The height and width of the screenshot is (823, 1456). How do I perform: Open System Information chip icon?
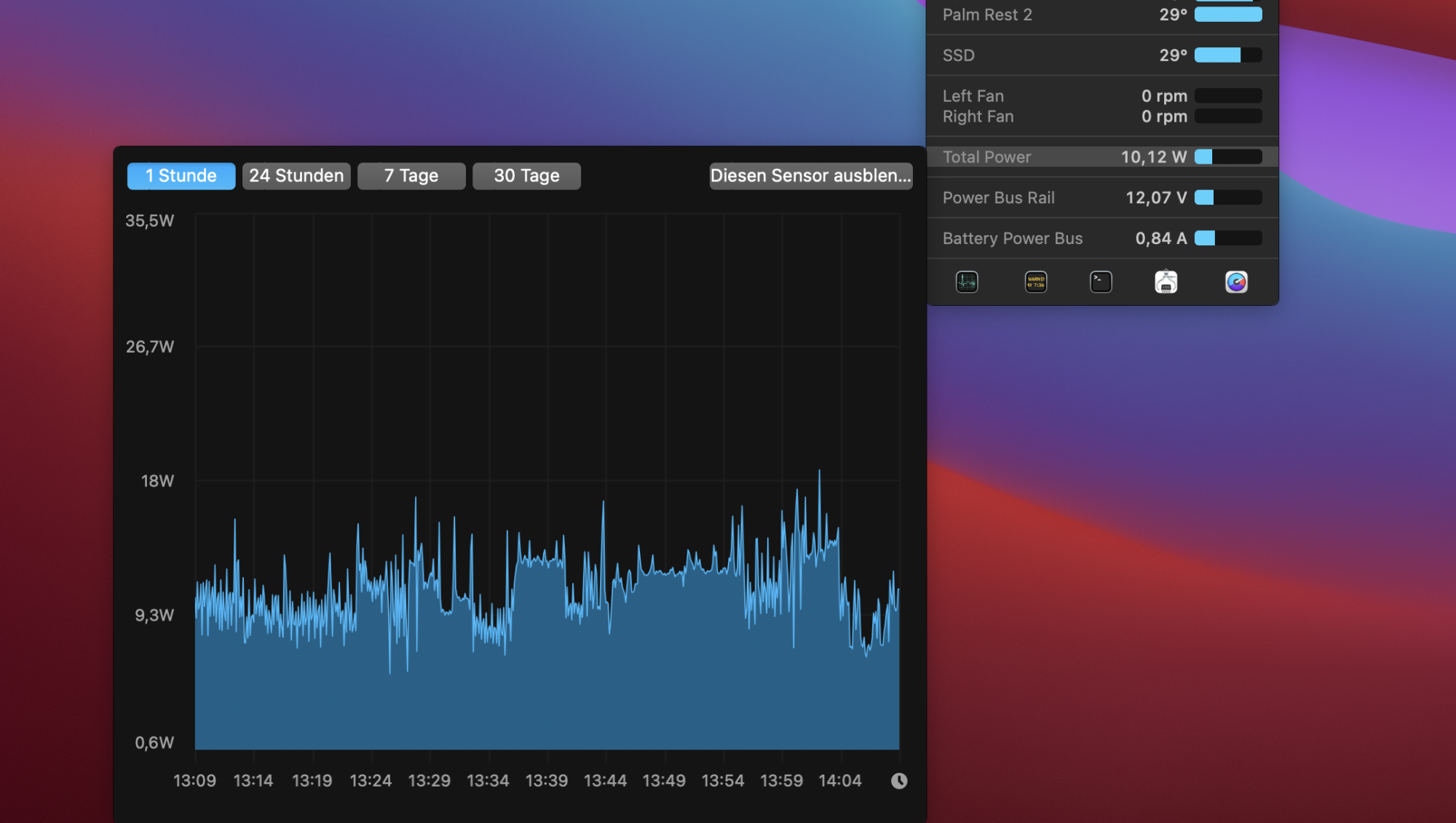(1166, 282)
